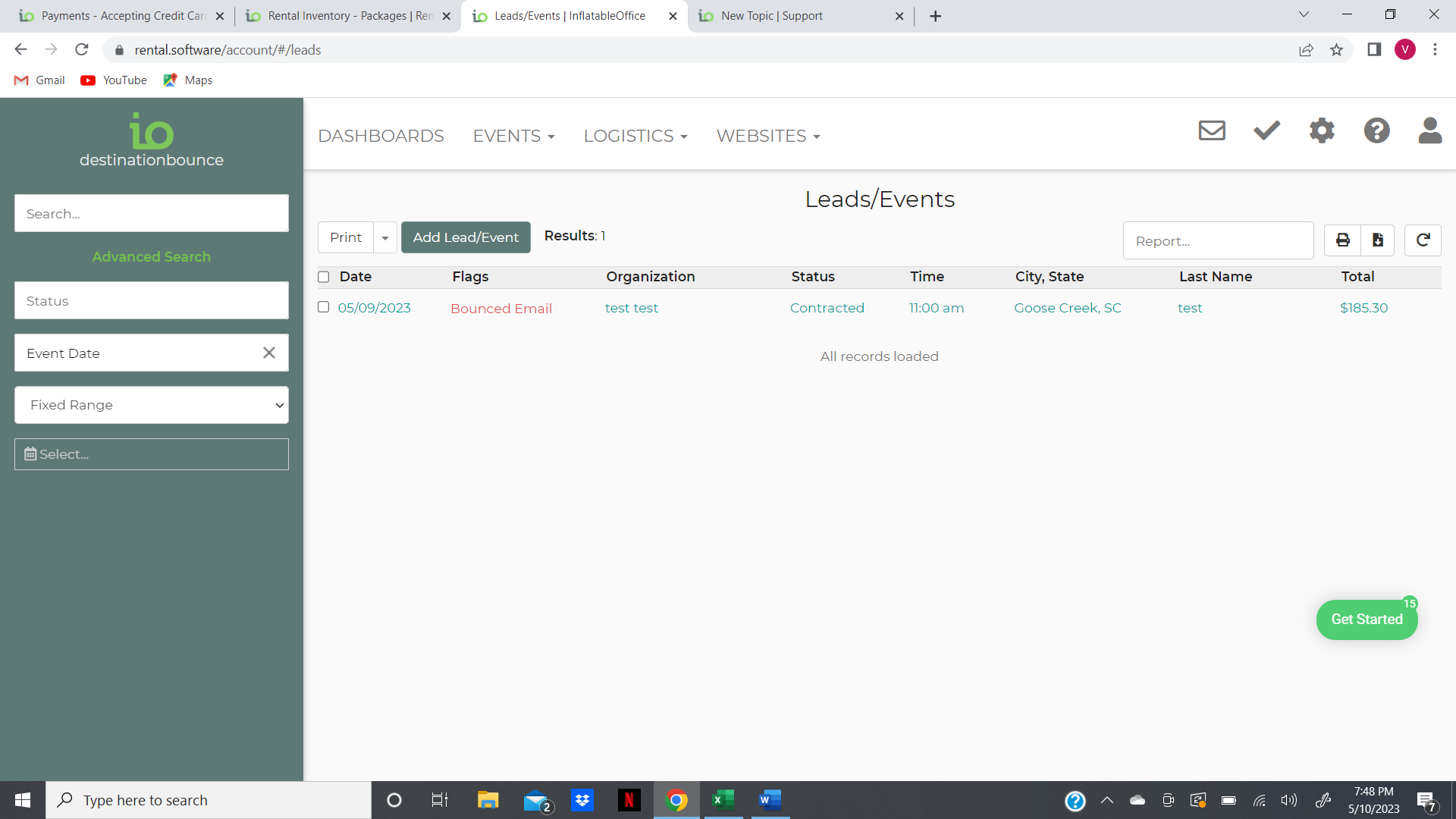Expand the LOGISTICS menu
1456x819 pixels.
635,136
